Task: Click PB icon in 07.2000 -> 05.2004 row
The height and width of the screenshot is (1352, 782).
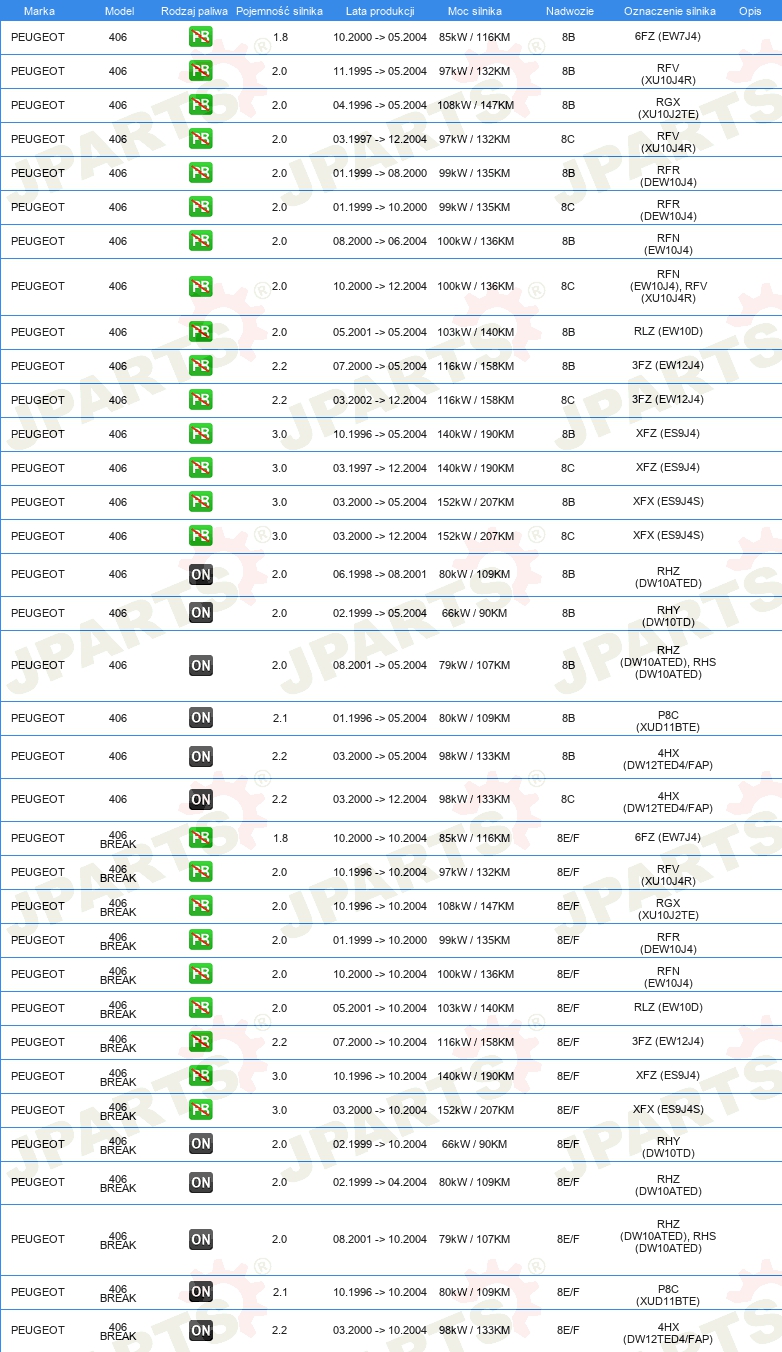Action: tap(201, 366)
